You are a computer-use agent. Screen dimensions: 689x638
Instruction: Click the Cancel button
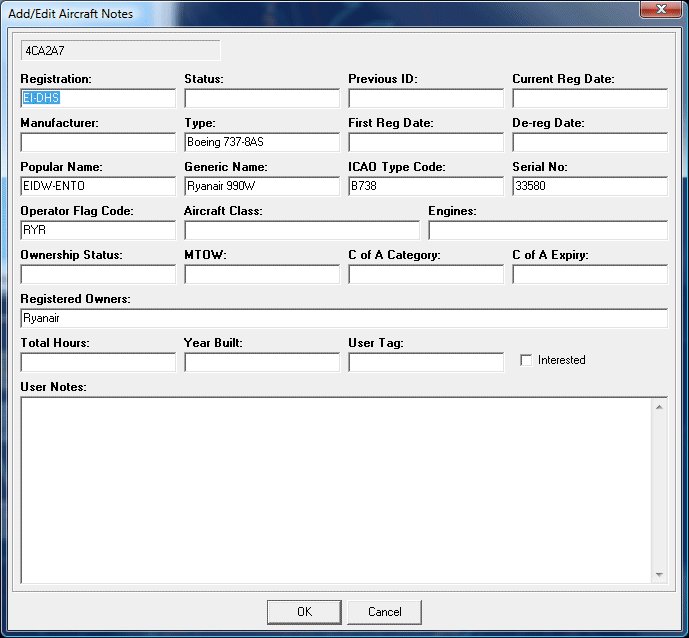click(384, 612)
